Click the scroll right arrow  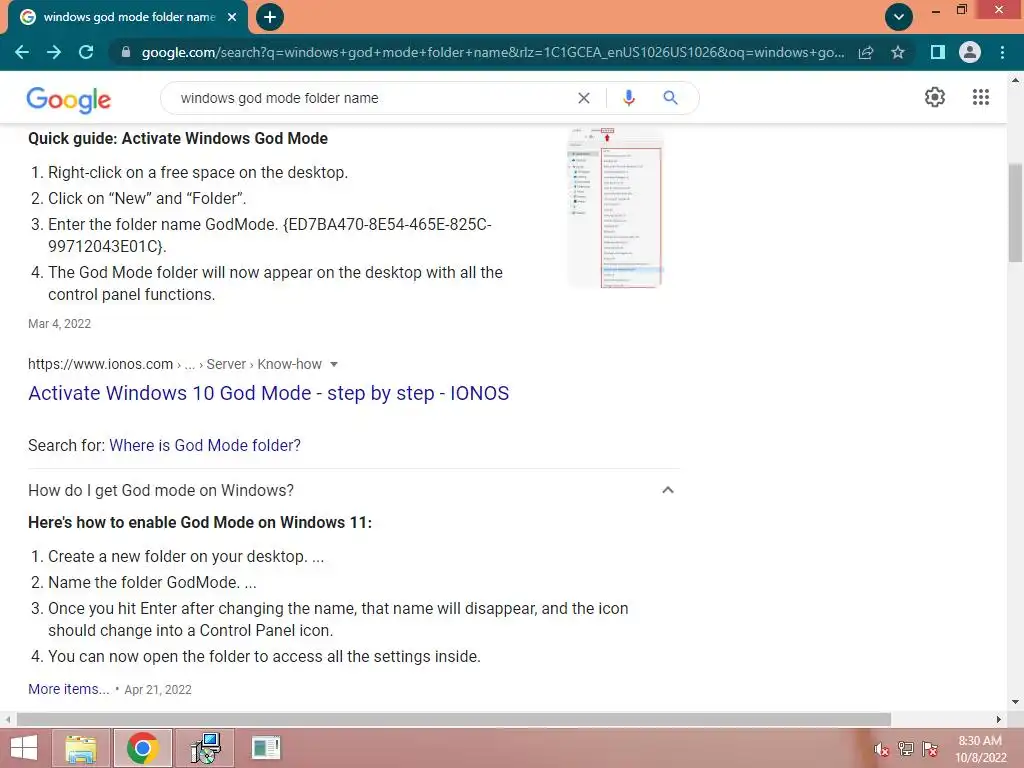999,719
